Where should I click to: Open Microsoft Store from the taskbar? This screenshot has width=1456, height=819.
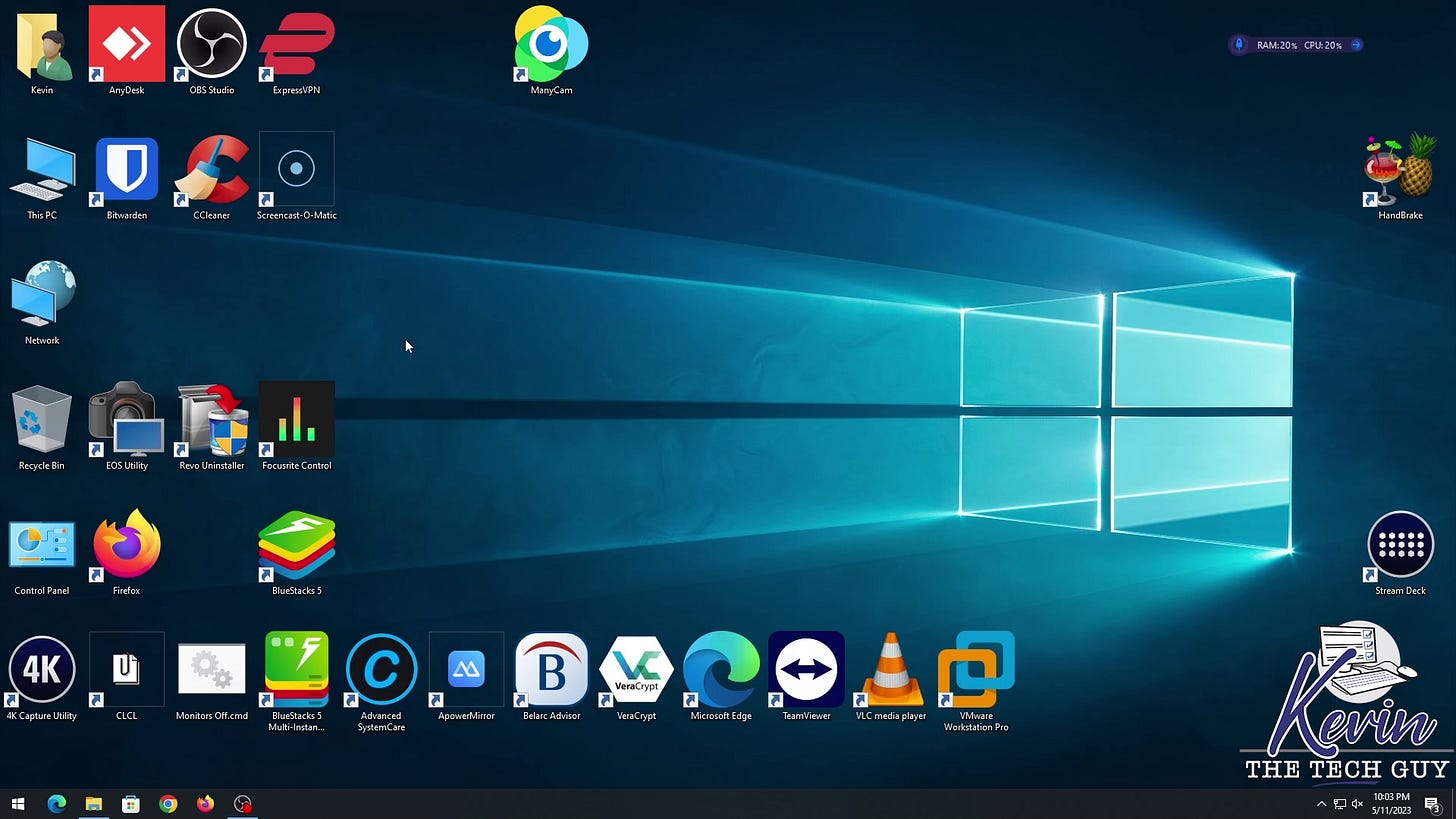(130, 803)
